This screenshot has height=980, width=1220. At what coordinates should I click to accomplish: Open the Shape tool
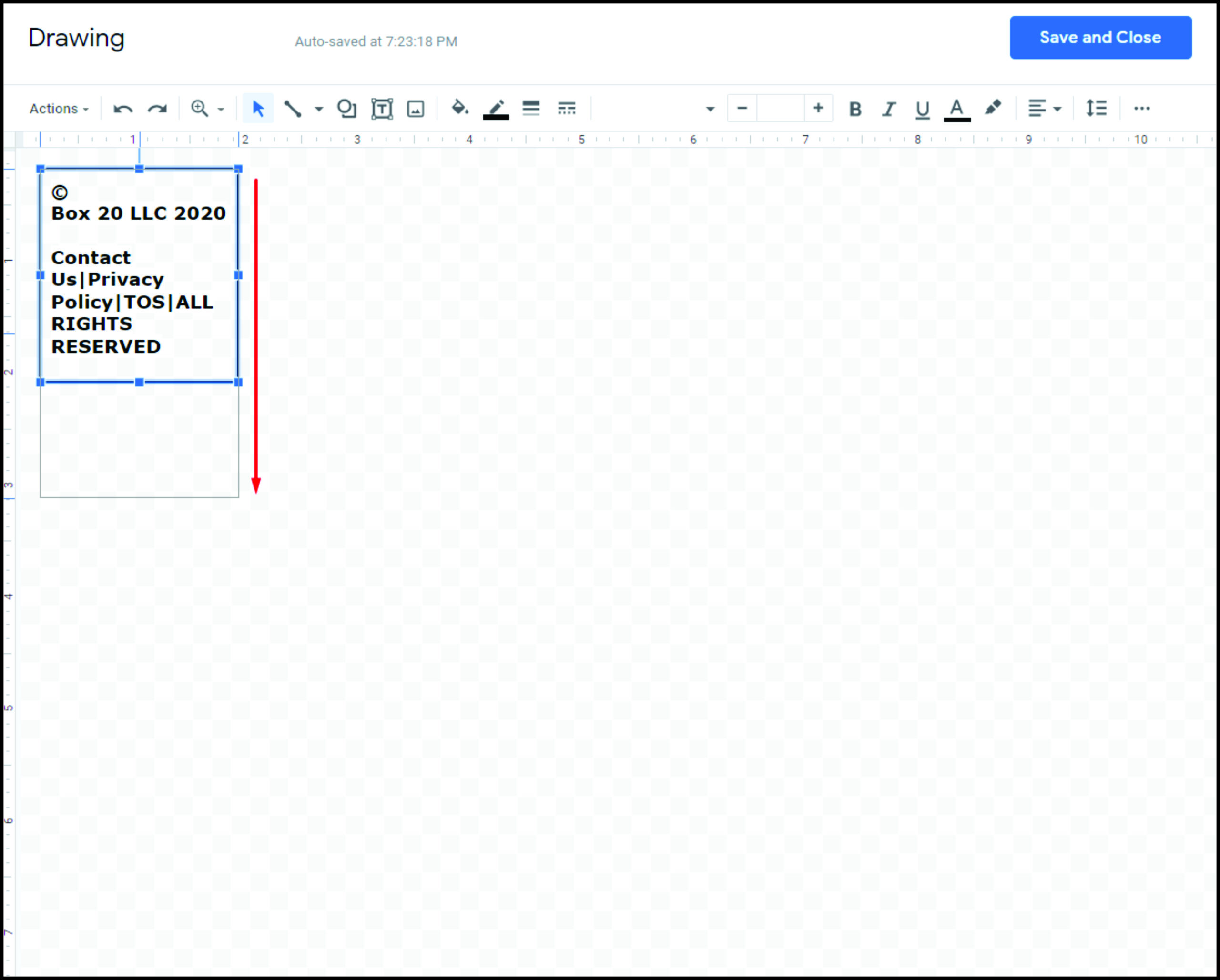point(346,109)
